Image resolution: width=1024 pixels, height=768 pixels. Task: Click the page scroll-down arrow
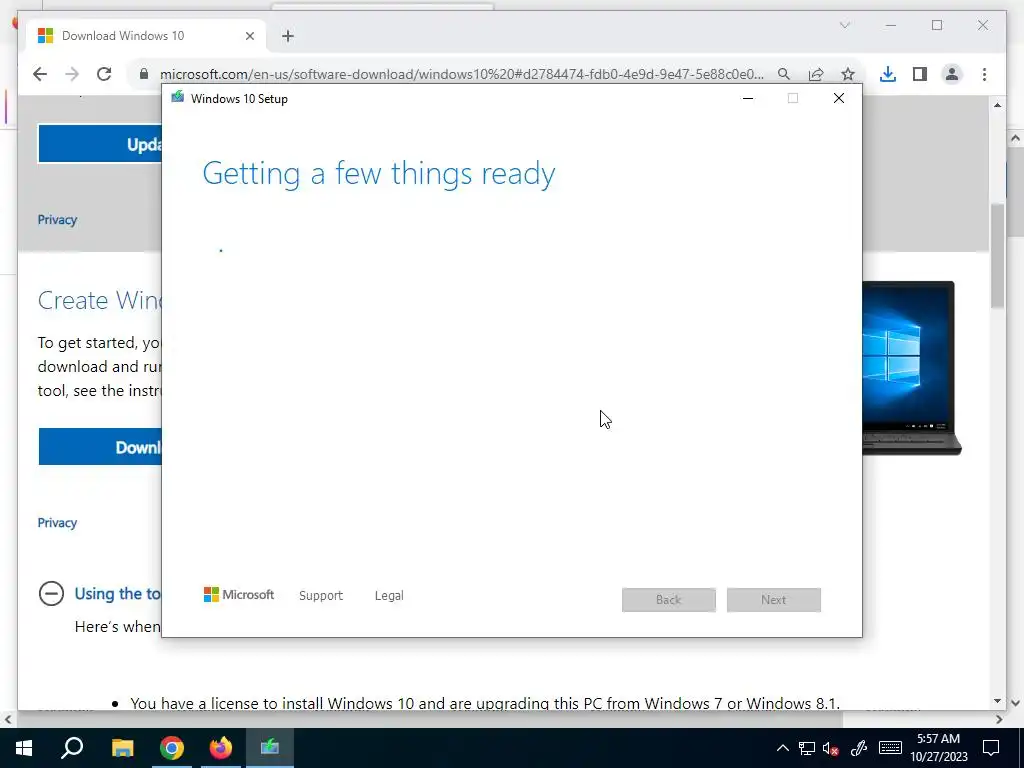pos(997,701)
